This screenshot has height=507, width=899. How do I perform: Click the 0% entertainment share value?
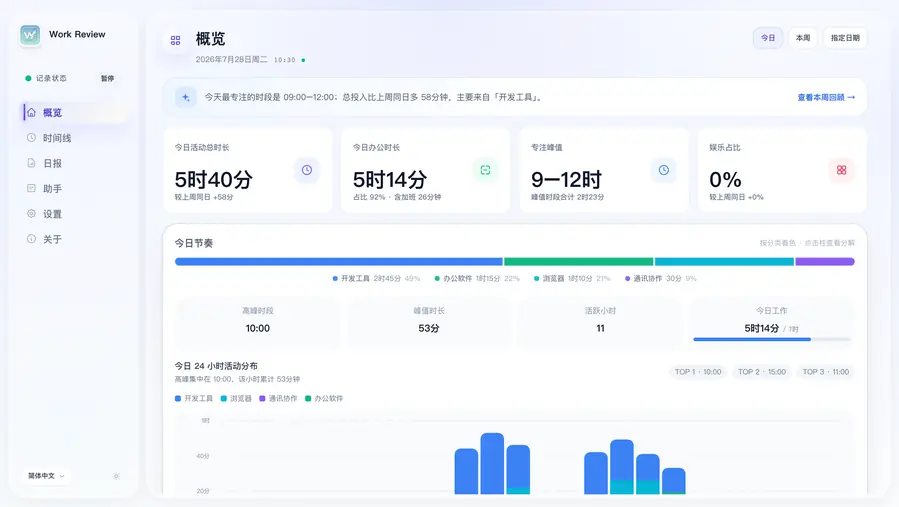pos(725,180)
